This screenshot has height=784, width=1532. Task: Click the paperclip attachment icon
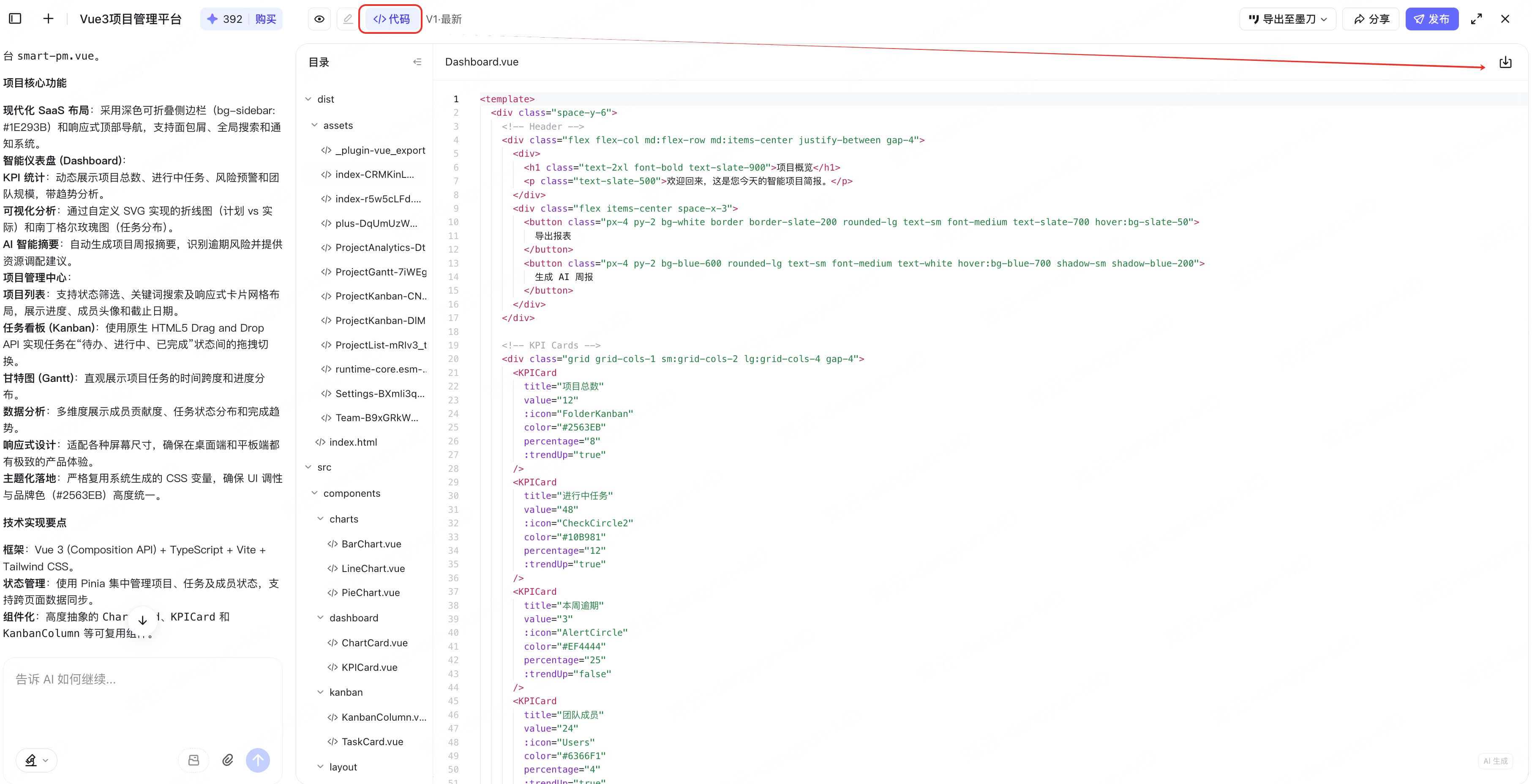(x=228, y=759)
